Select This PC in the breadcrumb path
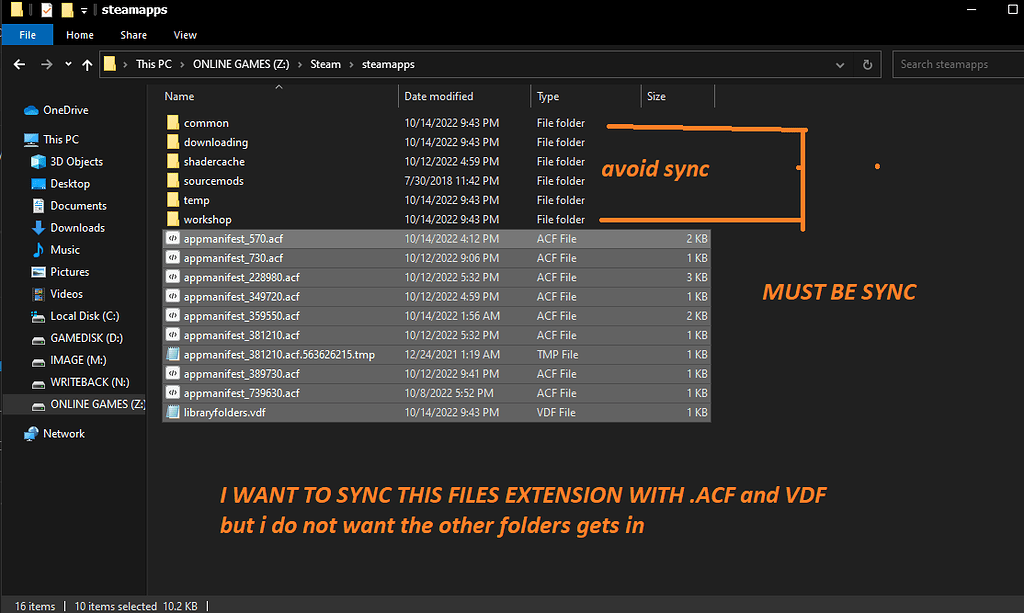Image resolution: width=1024 pixels, height=613 pixels. click(153, 64)
